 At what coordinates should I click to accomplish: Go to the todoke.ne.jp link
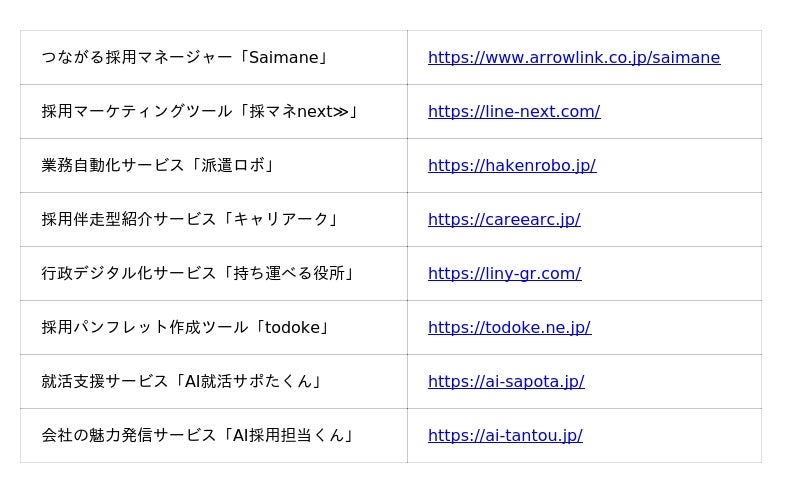[509, 328]
